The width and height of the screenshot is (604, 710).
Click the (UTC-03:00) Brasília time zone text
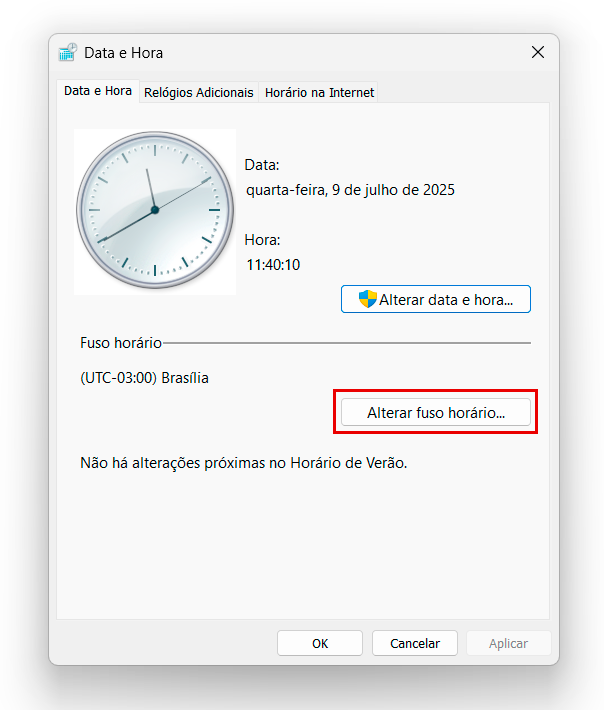point(145,378)
